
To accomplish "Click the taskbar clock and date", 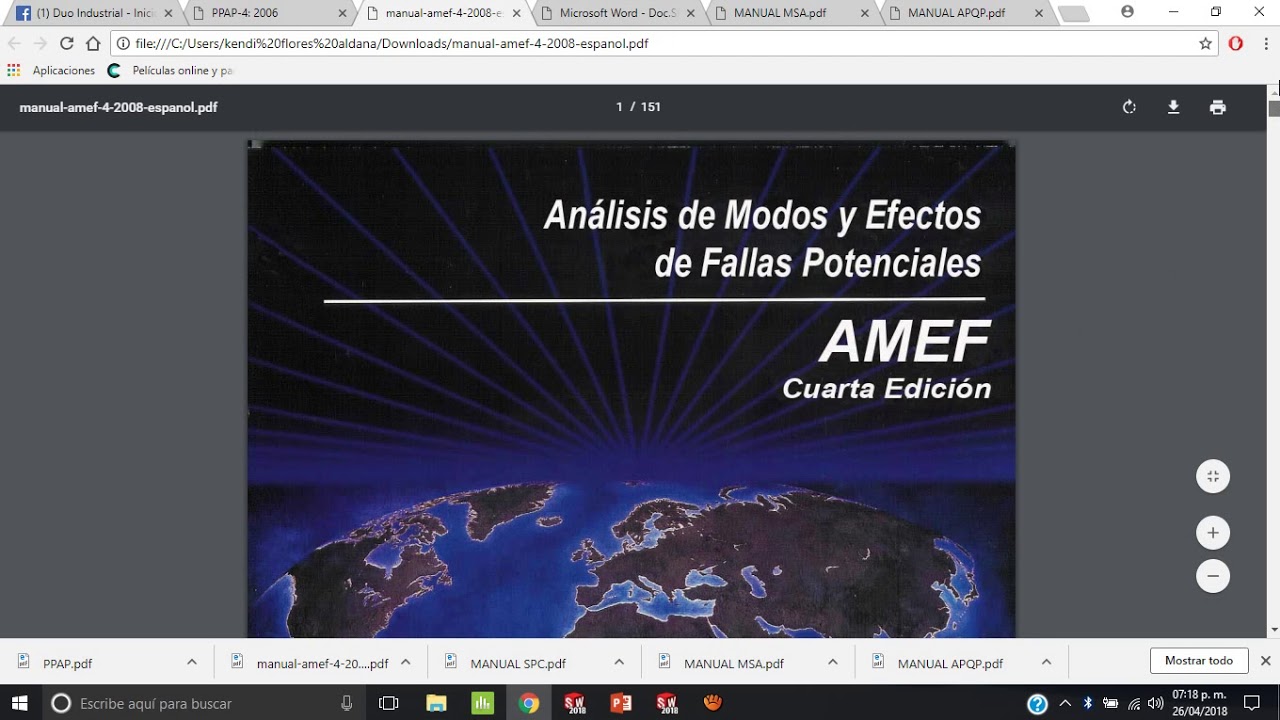I will pos(1199,703).
